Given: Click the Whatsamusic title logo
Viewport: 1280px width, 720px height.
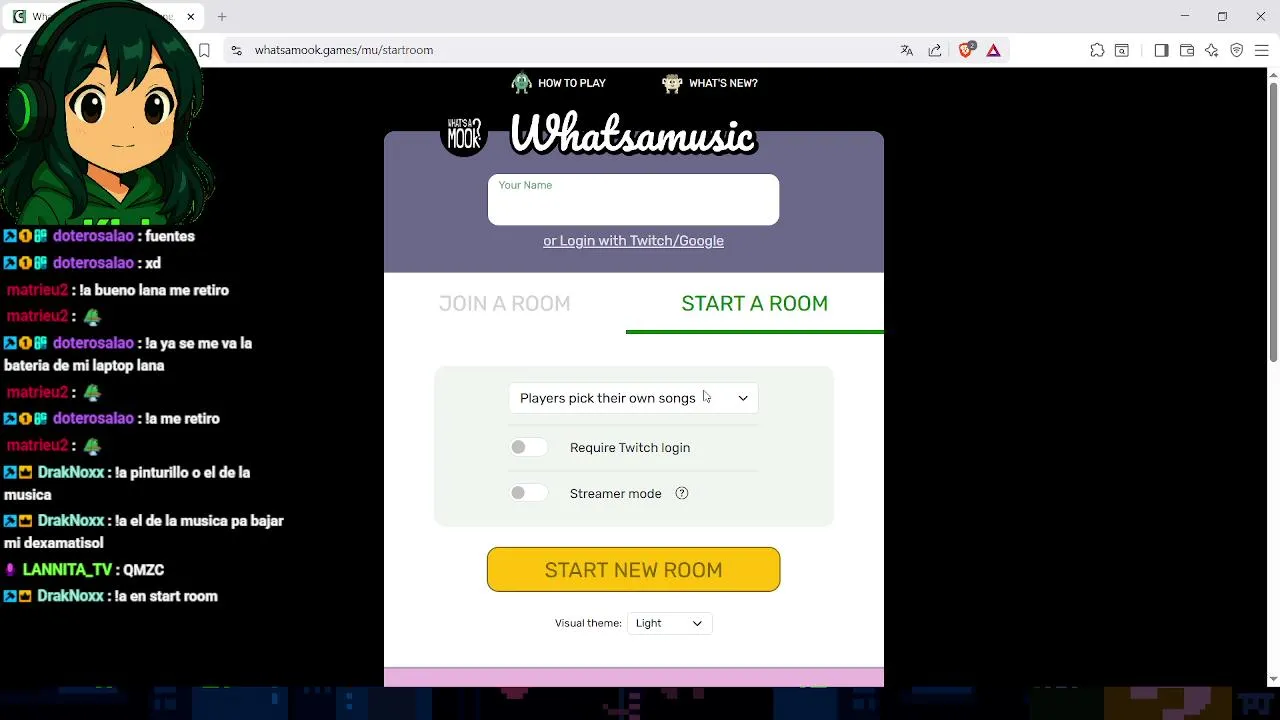Looking at the screenshot, I should click(633, 135).
